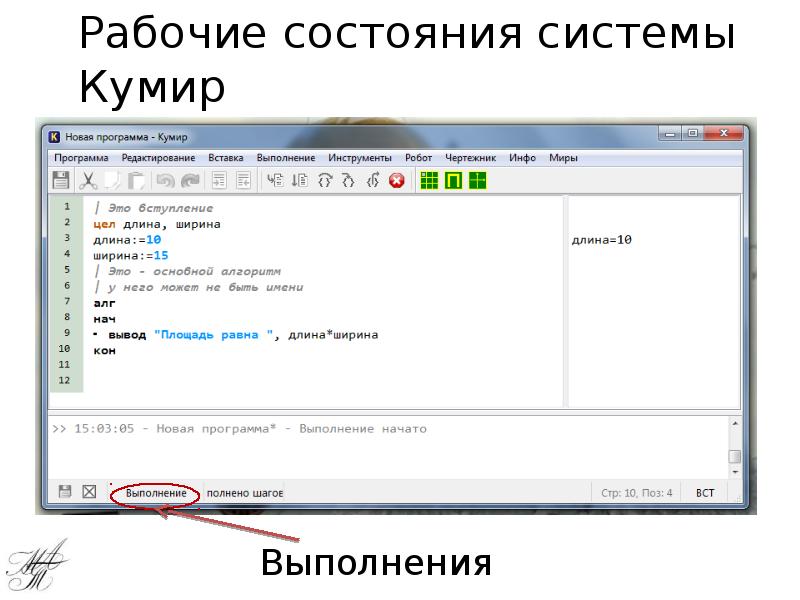The width and height of the screenshot is (800, 600).
Task: Open the Выполнение menu
Action: click(x=286, y=158)
